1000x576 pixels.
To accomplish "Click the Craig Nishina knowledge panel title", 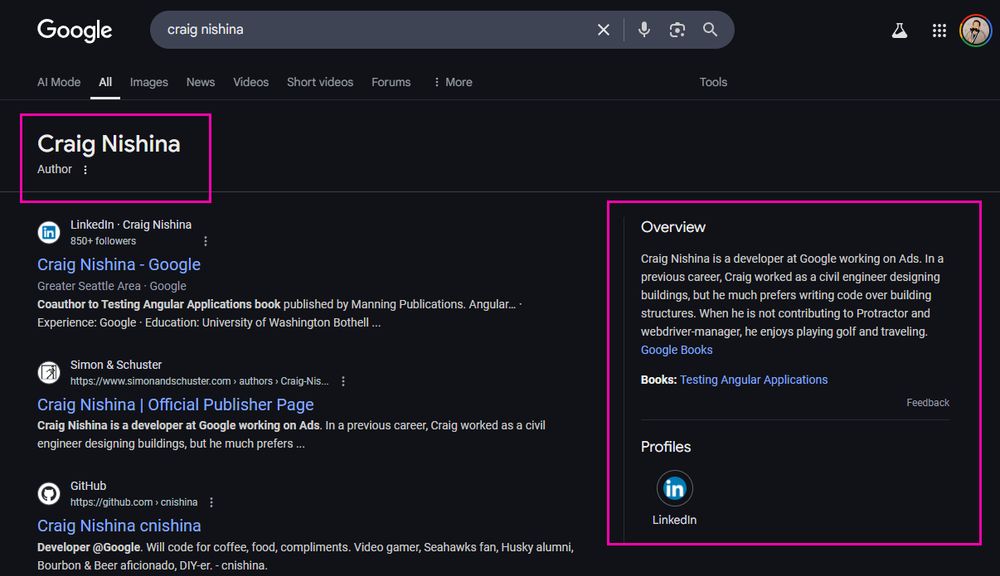I will (108, 144).
